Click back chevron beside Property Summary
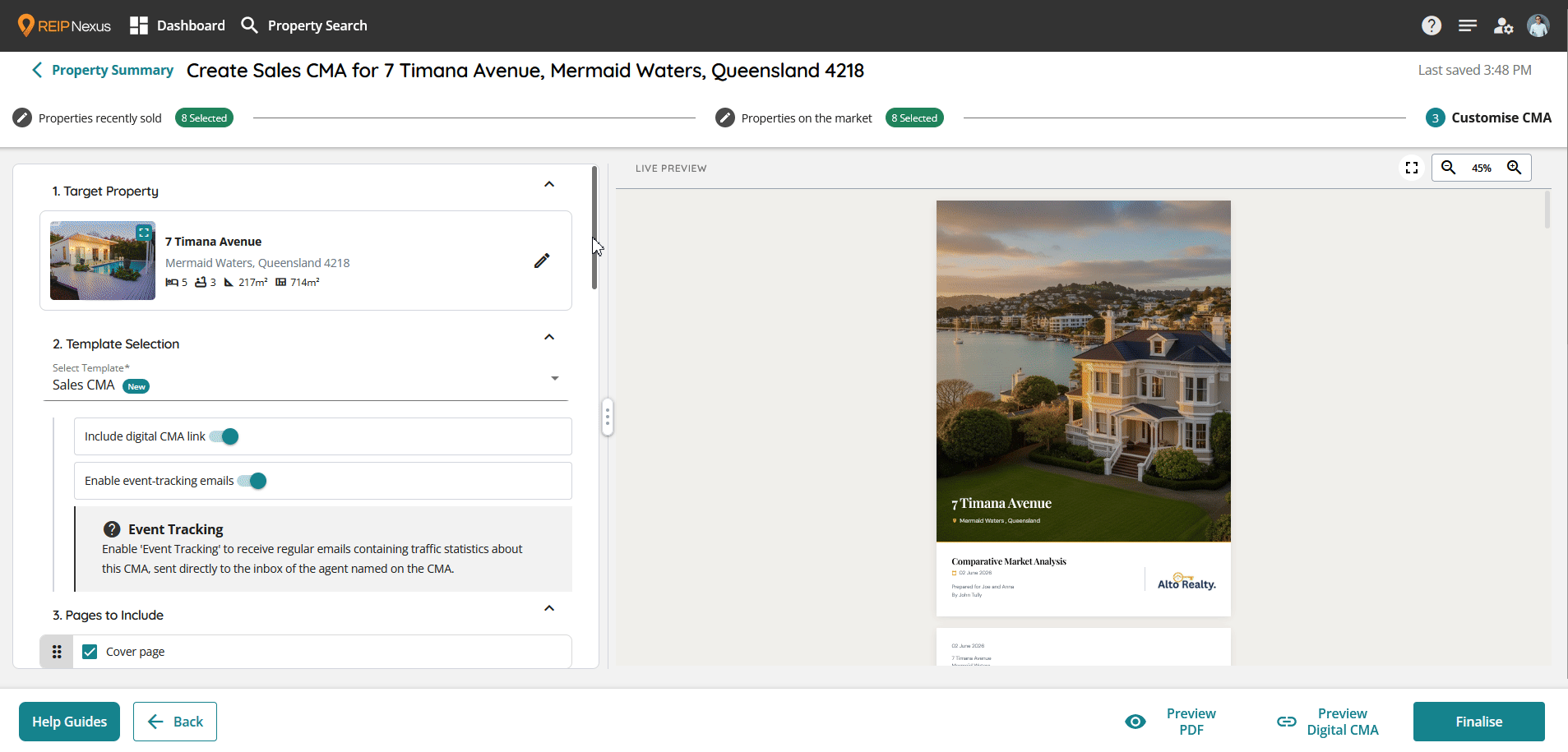Image resolution: width=1568 pixels, height=752 pixels. point(37,70)
